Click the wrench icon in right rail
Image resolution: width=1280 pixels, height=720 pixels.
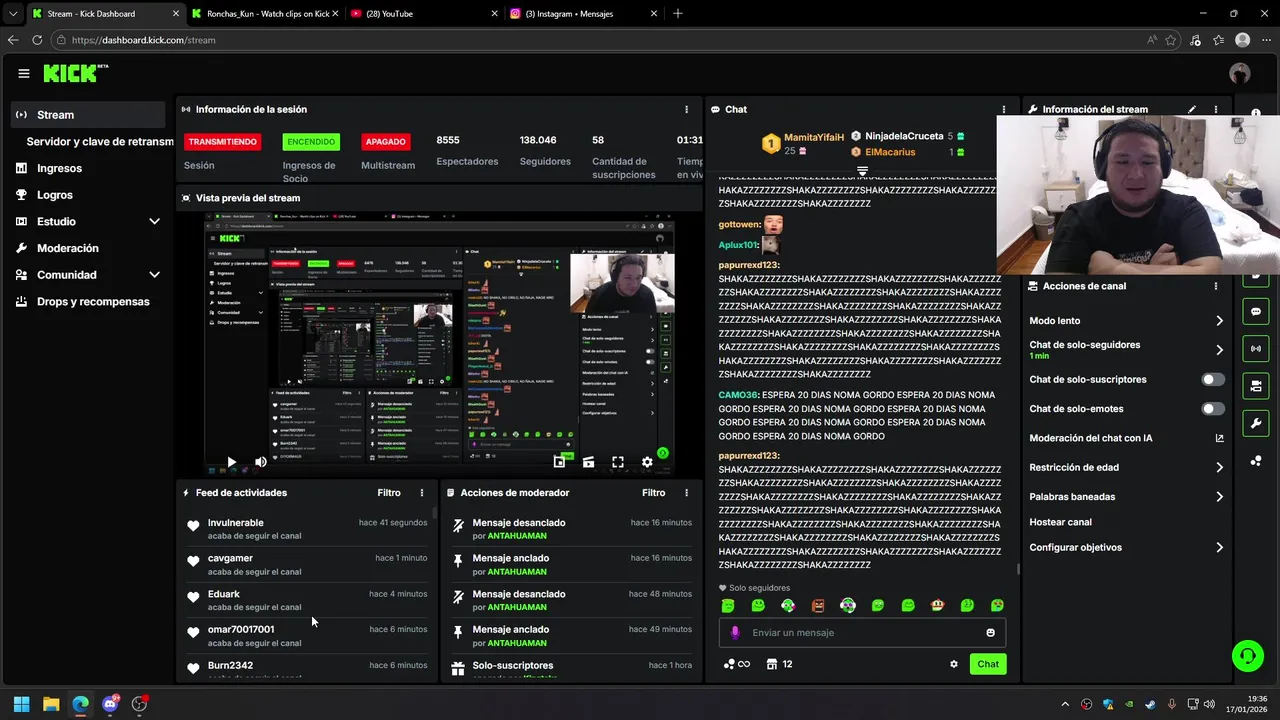tap(1256, 423)
